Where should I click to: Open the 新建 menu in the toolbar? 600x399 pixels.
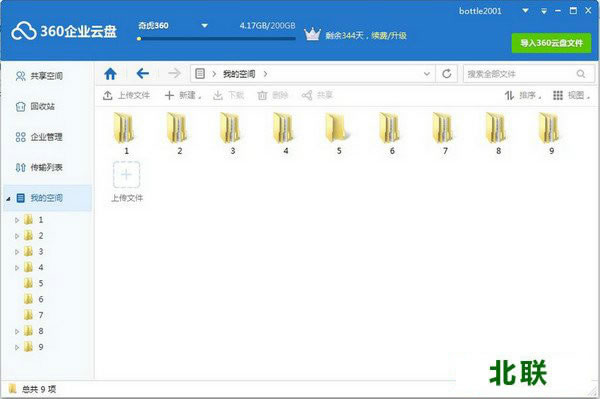183,95
